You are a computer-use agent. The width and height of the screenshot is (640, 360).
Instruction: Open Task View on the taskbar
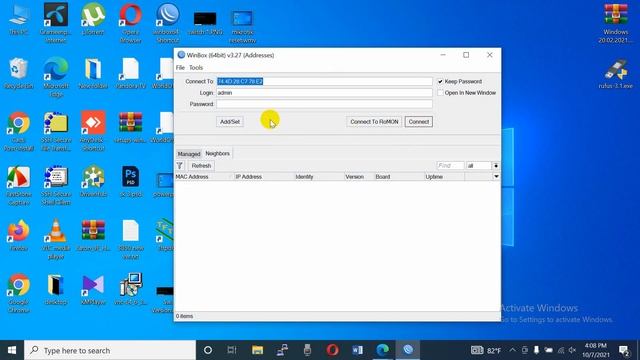click(x=232, y=350)
